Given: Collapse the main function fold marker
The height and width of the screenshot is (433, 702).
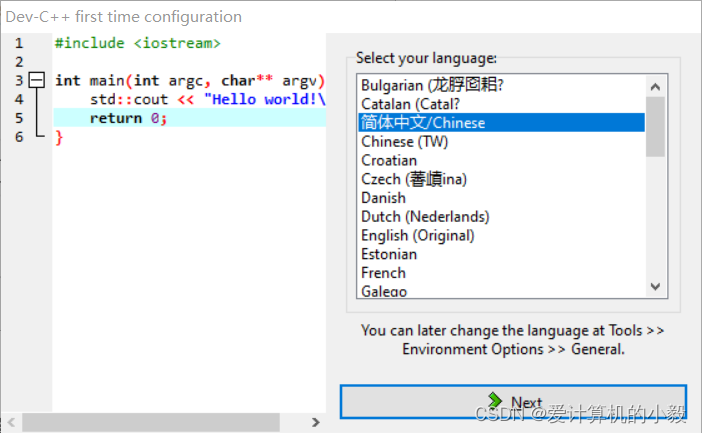Looking at the screenshot, I should point(36,80).
